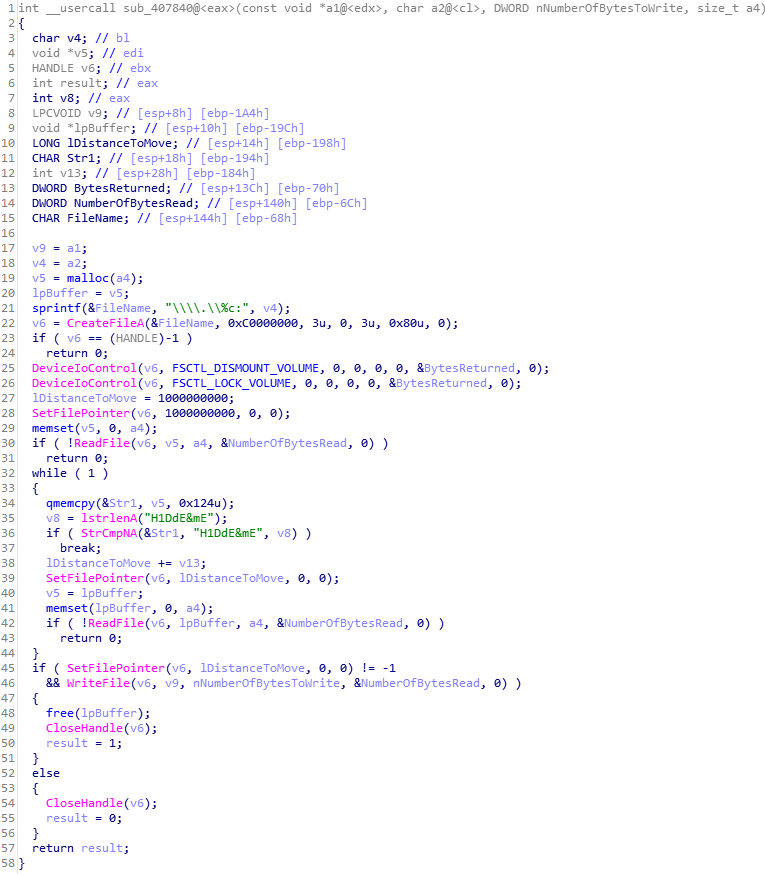This screenshot has height=874, width=765.
Task: Select the 'return result;' statement
Action: click(81, 848)
